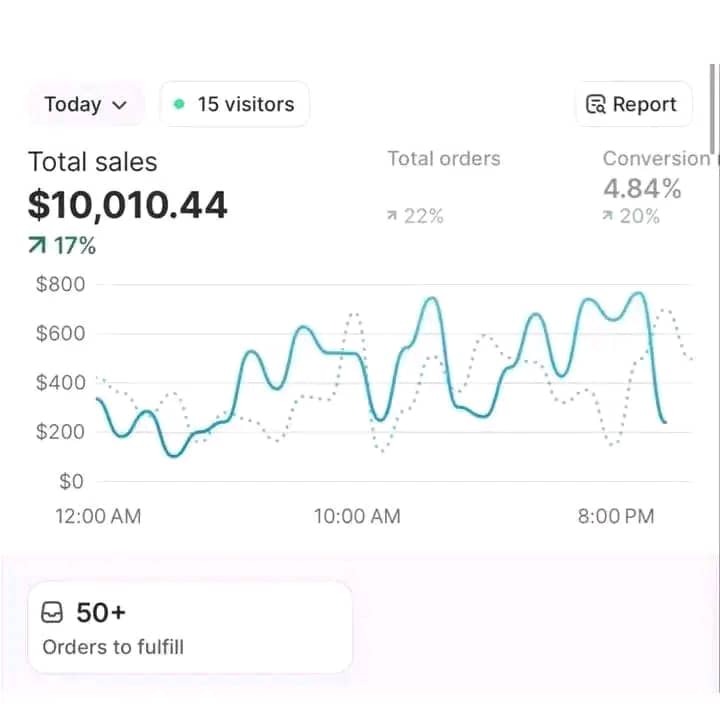The height and width of the screenshot is (718, 720).
Task: Open the 50+ Orders to fulfill card
Action: (x=190, y=627)
